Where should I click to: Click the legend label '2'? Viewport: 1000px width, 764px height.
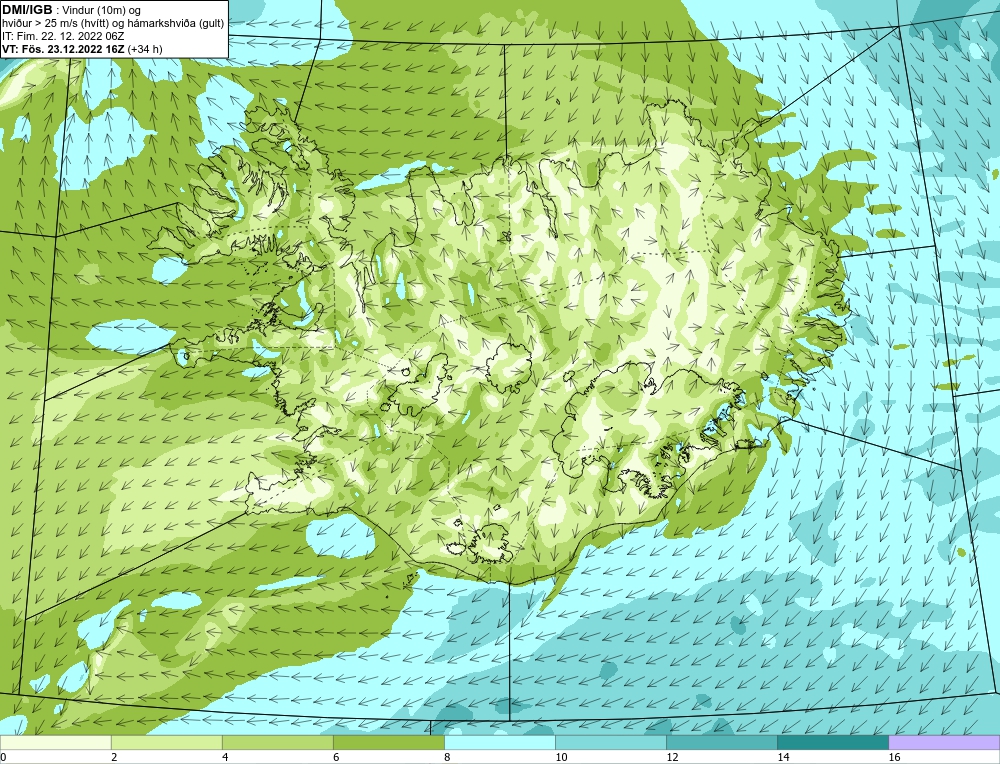[114, 757]
